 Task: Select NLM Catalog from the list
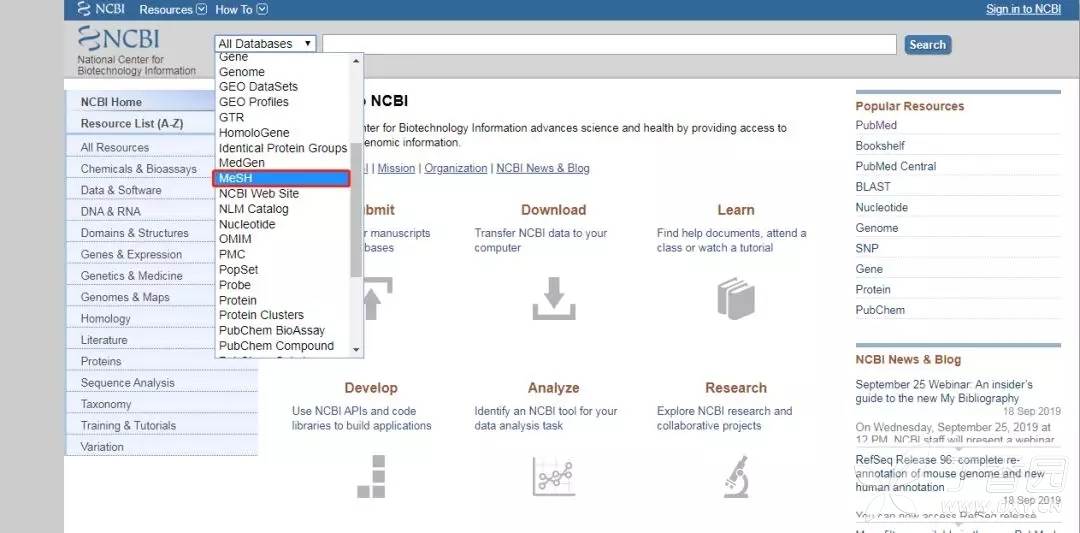(x=253, y=209)
